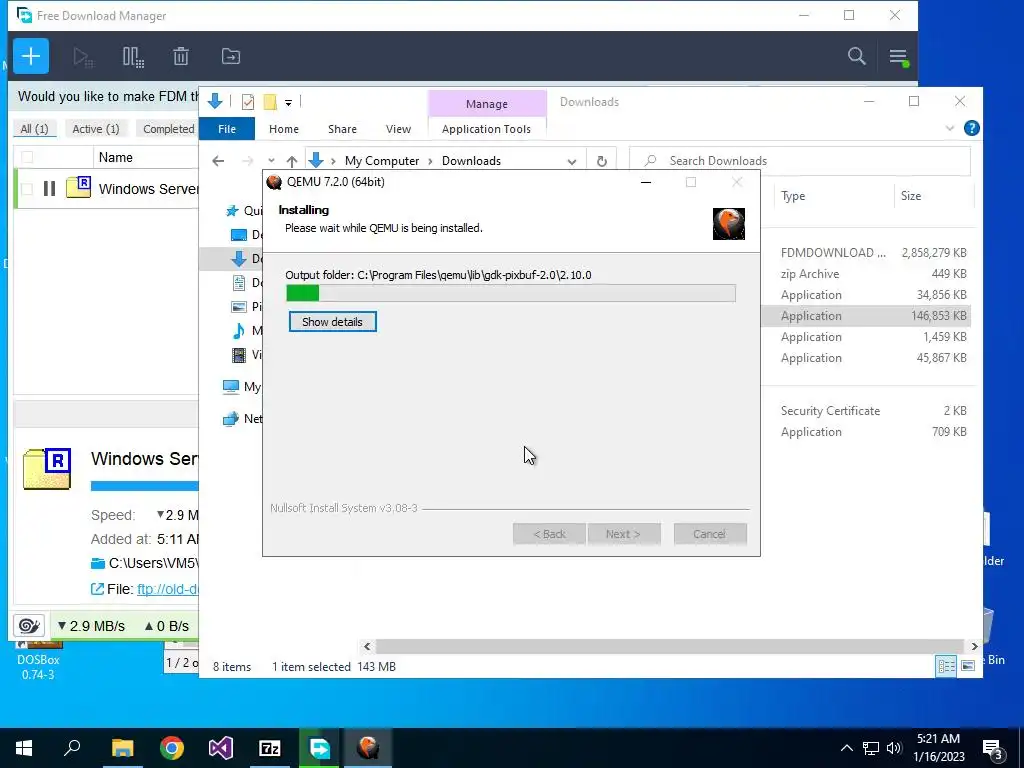Viewport: 1024px width, 768px height.
Task: Minimize the QEMU installer window
Action: point(646,182)
